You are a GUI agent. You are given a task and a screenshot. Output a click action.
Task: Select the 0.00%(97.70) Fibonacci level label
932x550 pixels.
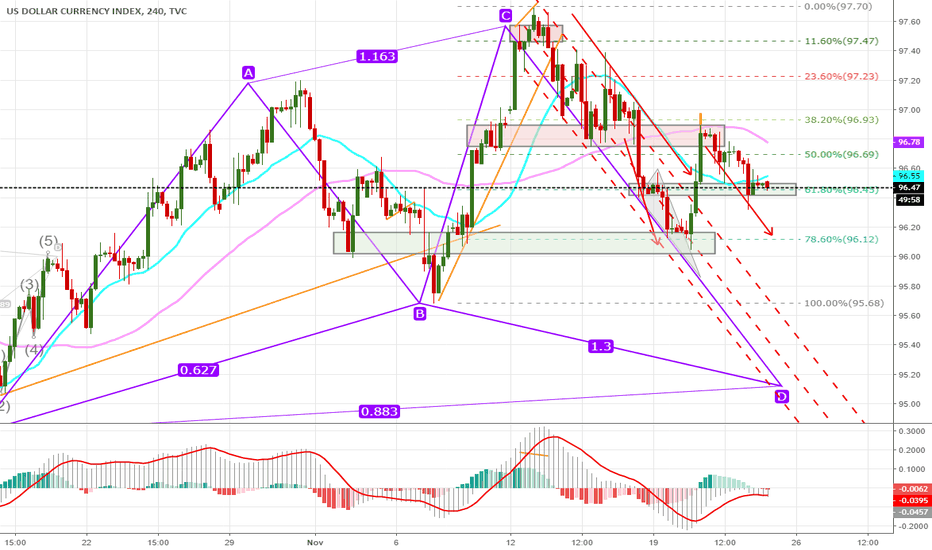838,7
